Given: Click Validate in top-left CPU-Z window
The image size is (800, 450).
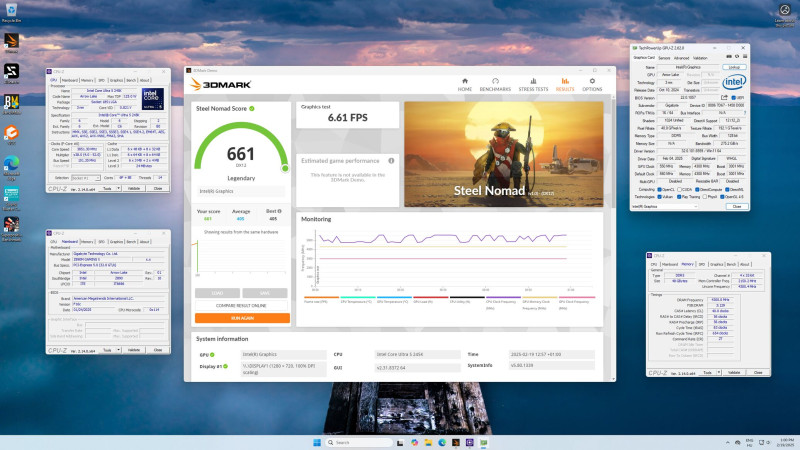Looking at the screenshot, I should pyautogui.click(x=134, y=188).
